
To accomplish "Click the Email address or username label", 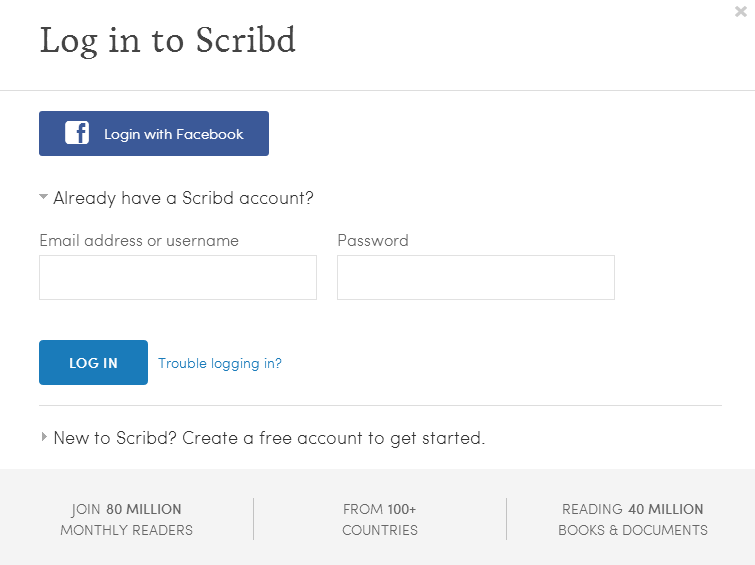I will [x=139, y=240].
